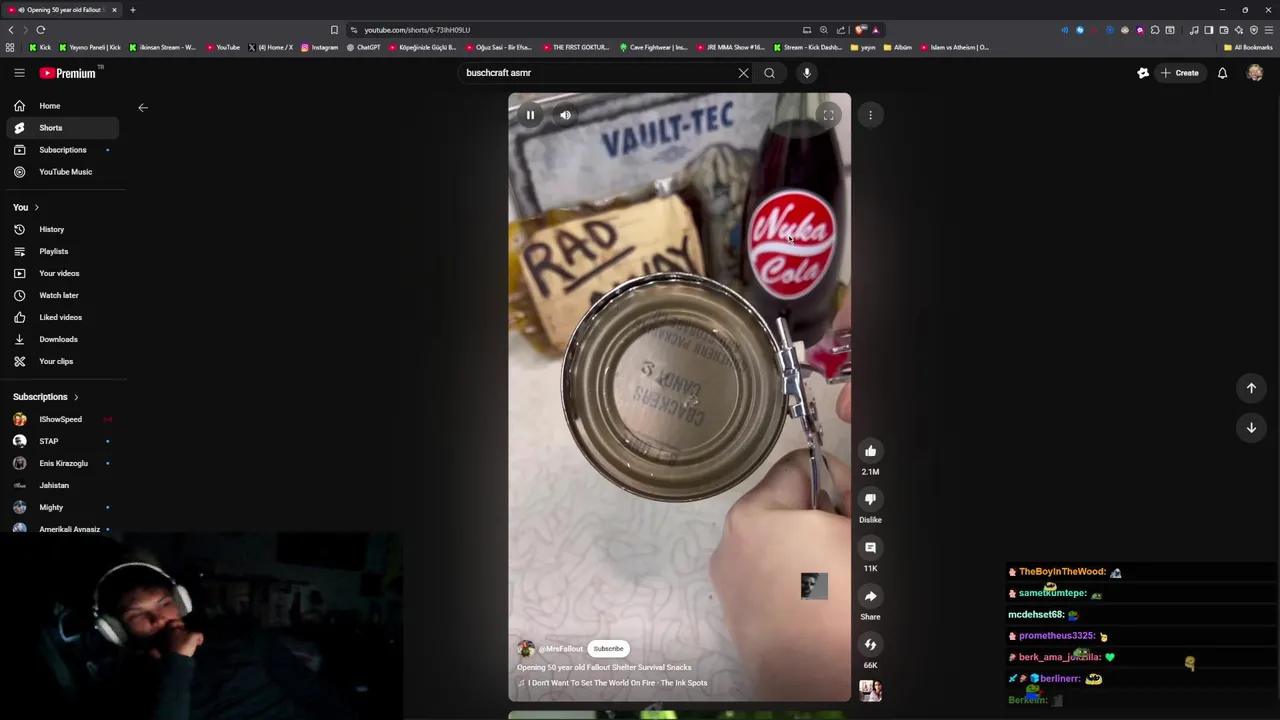
Task: Open the MrsFallout channel avatar
Action: [x=526, y=649]
